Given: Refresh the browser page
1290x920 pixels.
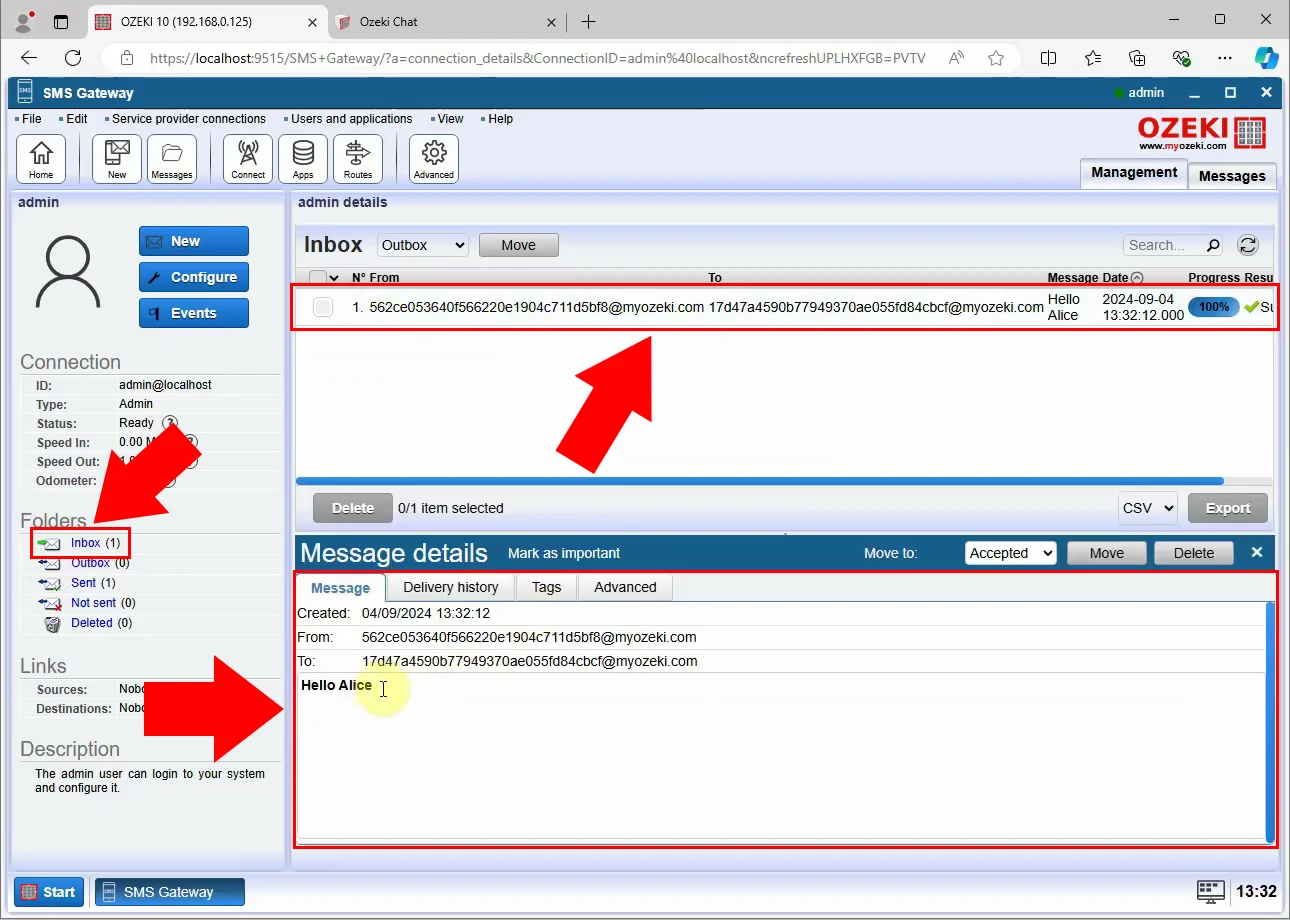Looking at the screenshot, I should (x=73, y=58).
